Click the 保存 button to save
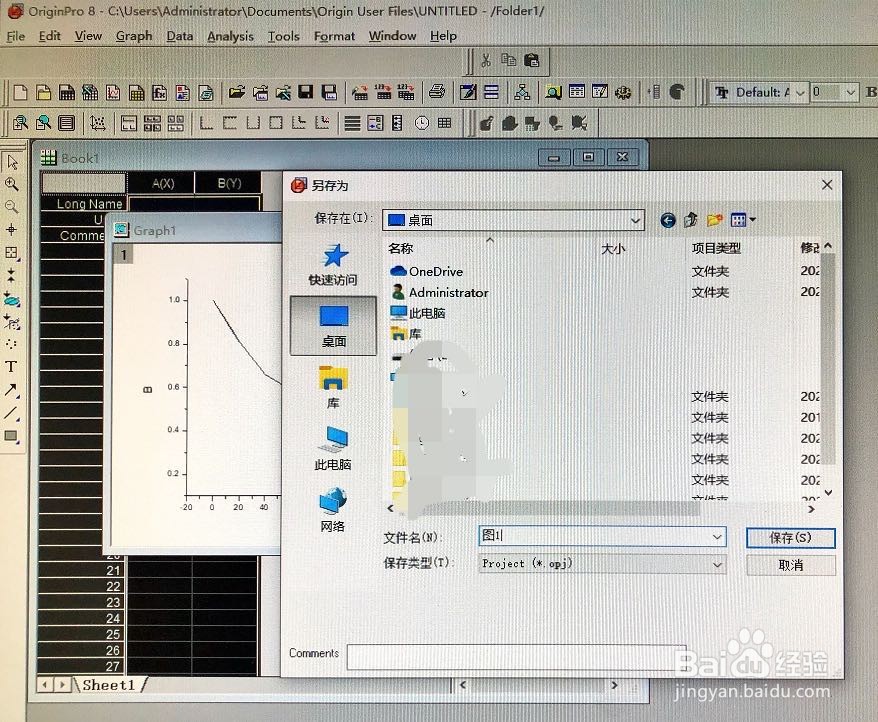This screenshot has width=878, height=722. [x=790, y=538]
